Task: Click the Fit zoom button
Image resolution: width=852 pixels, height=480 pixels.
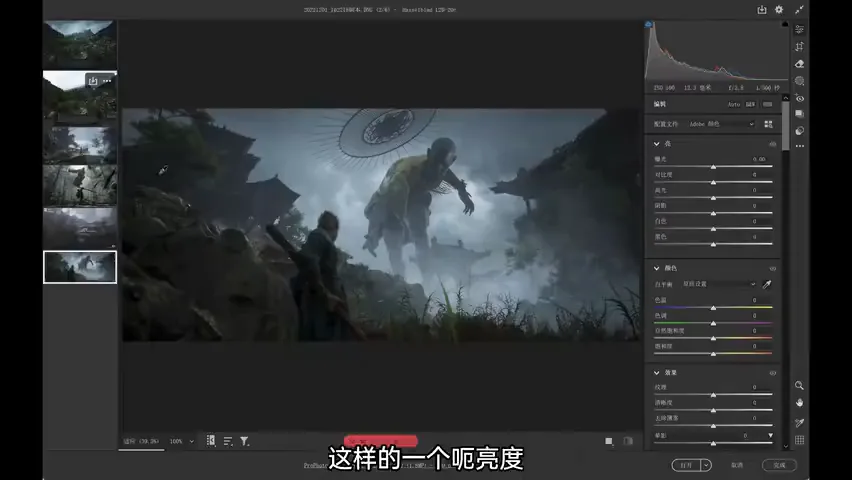Action: point(141,441)
